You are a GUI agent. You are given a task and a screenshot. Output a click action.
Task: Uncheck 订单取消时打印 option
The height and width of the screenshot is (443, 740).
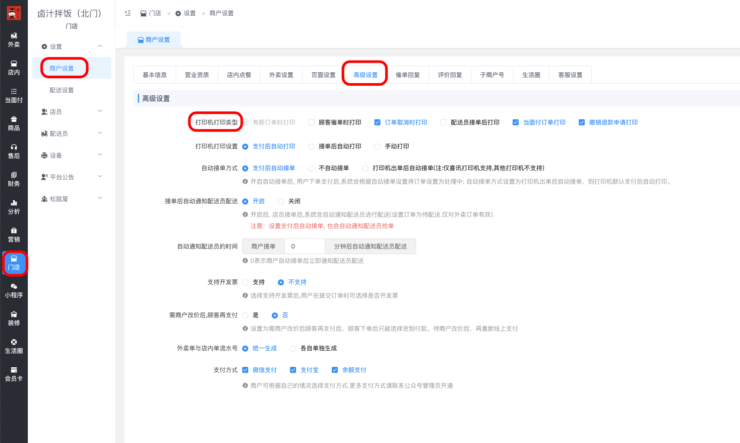378,122
